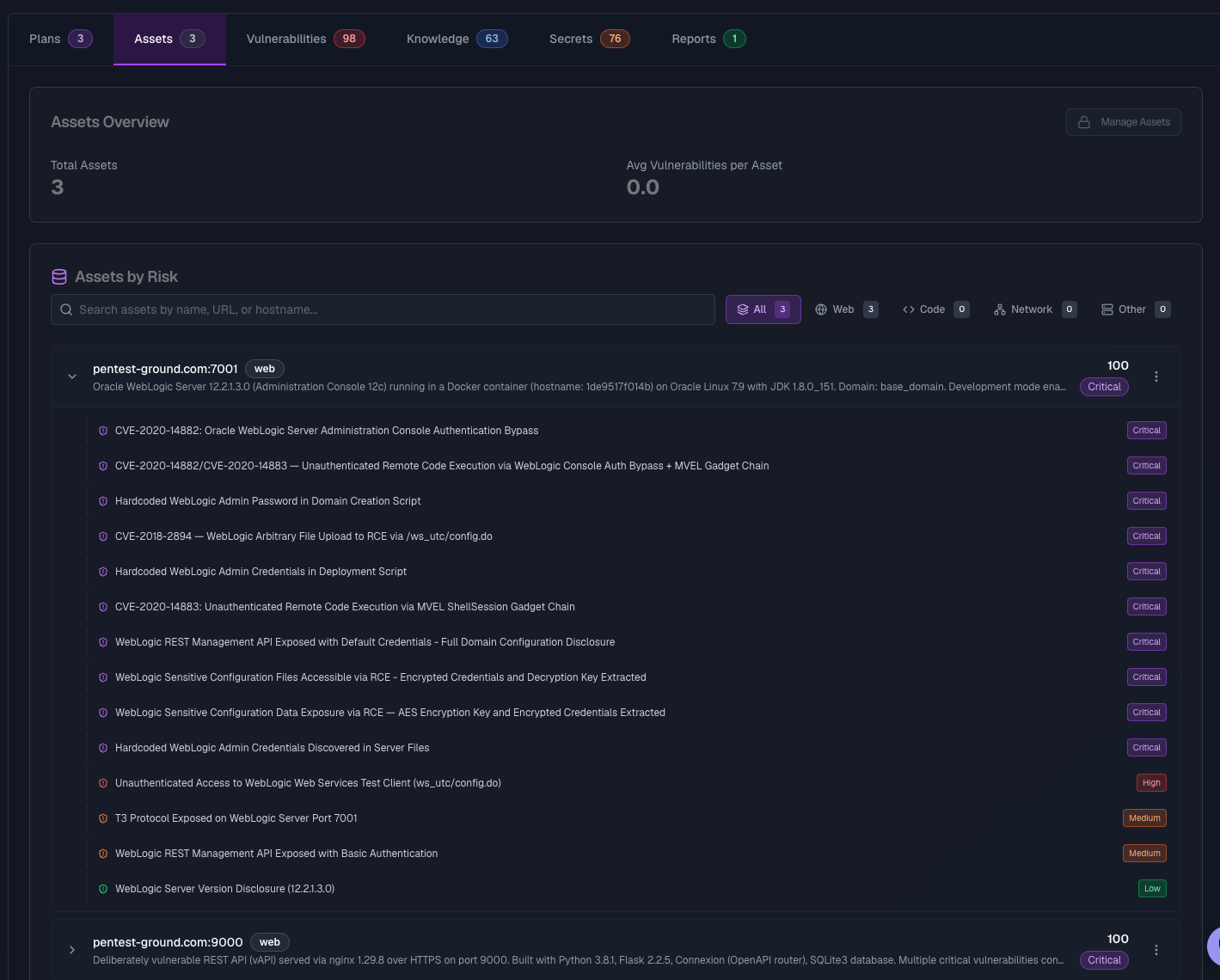The height and width of the screenshot is (980, 1220).
Task: Click Critical risk badge of pentest-ground.com:9000
Action: click(x=1104, y=960)
